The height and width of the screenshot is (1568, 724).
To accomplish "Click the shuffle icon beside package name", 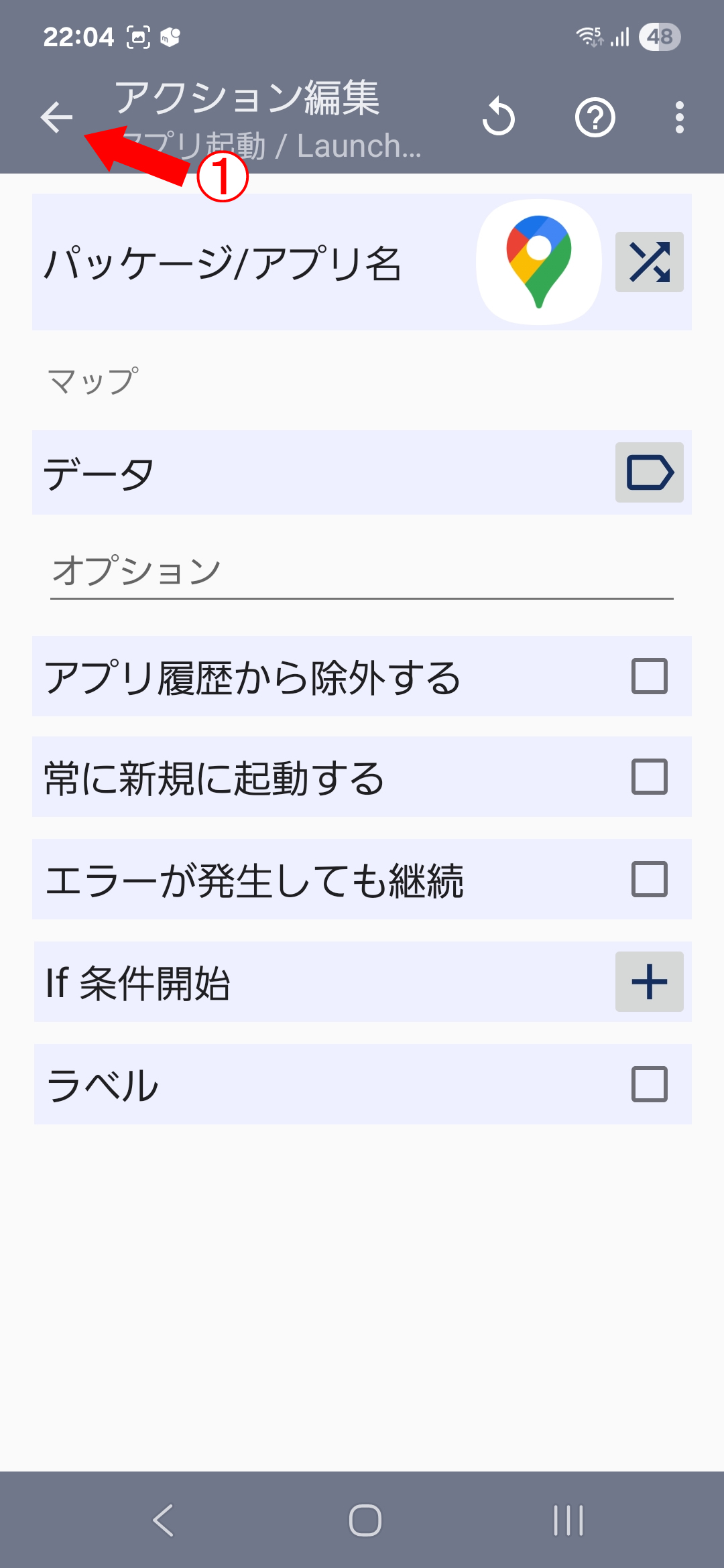I will [x=649, y=262].
